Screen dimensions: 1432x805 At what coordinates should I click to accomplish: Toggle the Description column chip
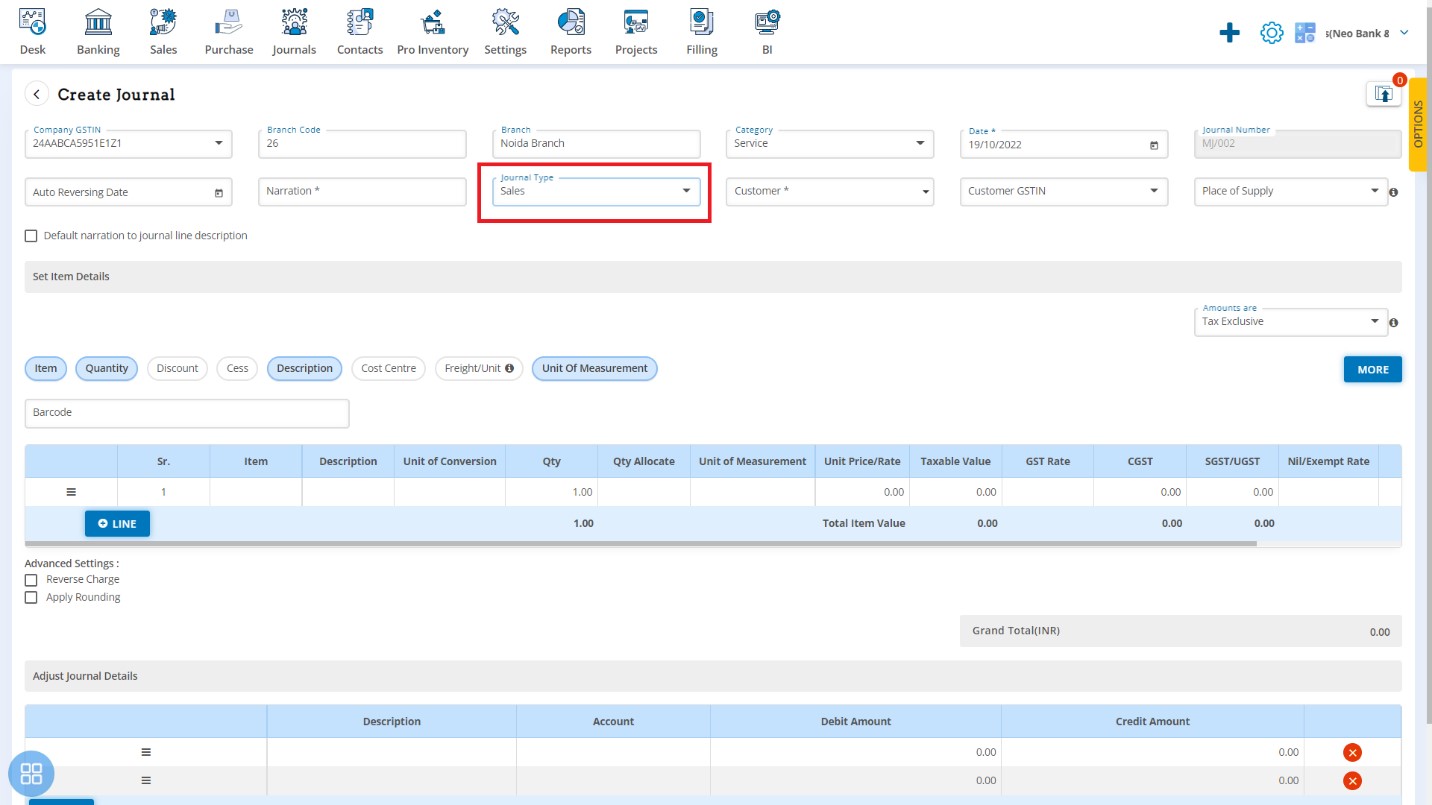[305, 368]
